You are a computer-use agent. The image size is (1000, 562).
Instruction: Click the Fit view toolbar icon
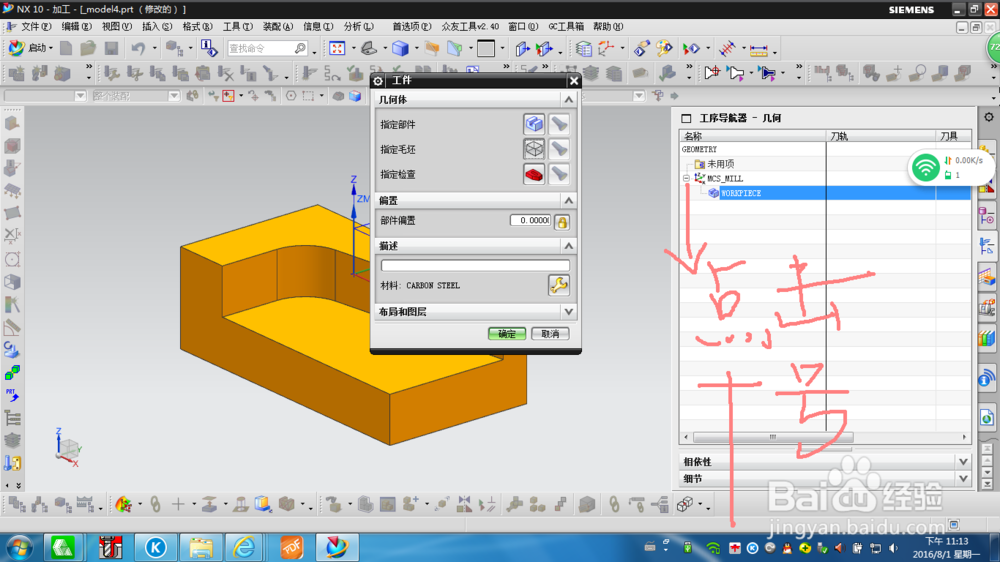click(337, 48)
